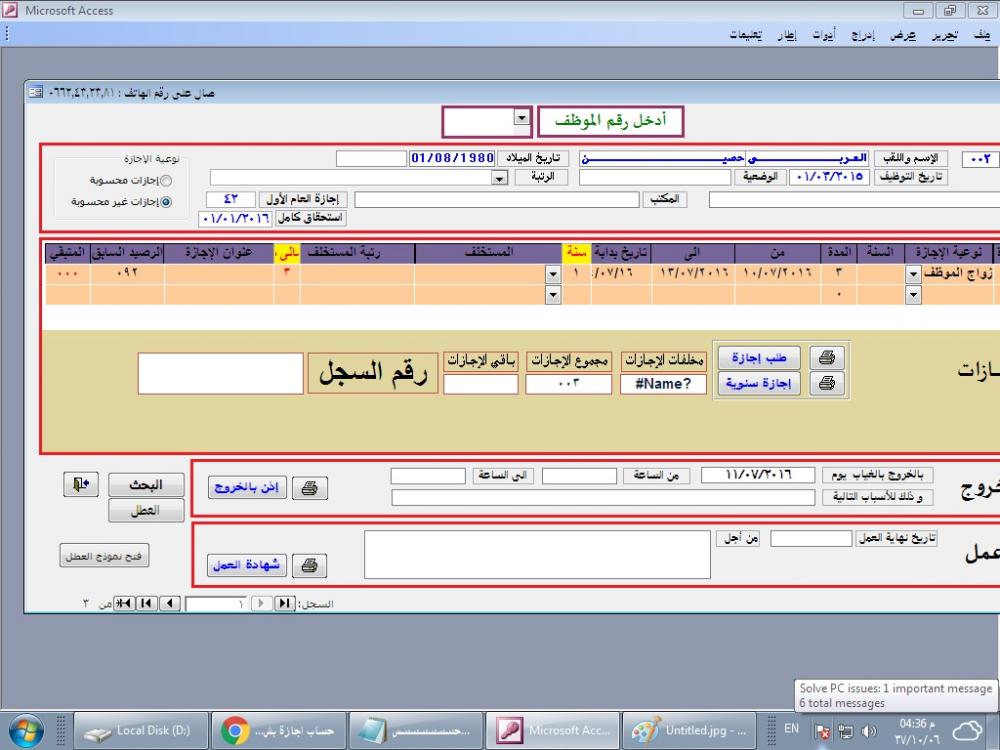1000x750 pixels.
Task: Click the رقم السجل input field
Action: point(220,373)
